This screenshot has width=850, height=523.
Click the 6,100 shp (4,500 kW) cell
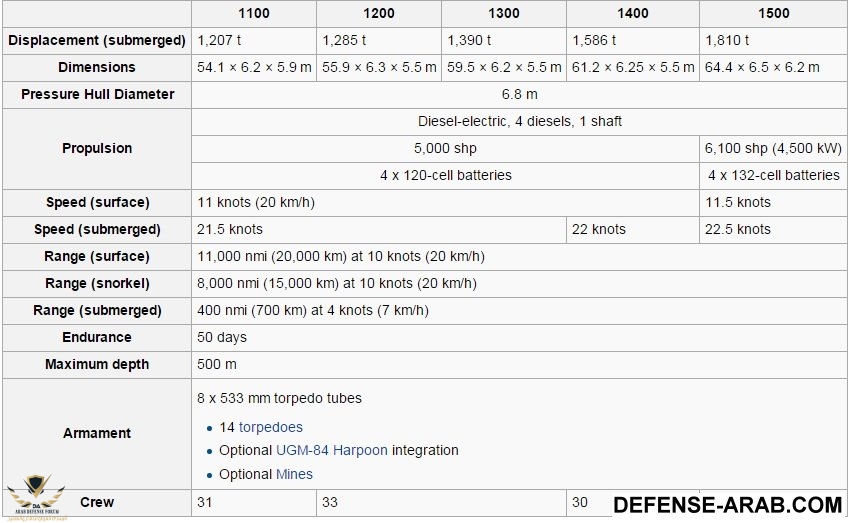point(772,148)
